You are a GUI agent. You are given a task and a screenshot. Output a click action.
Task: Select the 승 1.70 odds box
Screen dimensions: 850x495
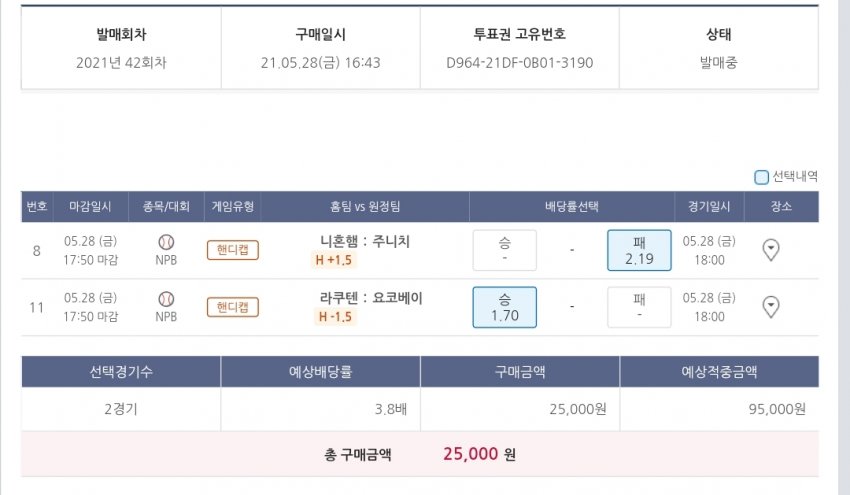pyautogui.click(x=504, y=307)
